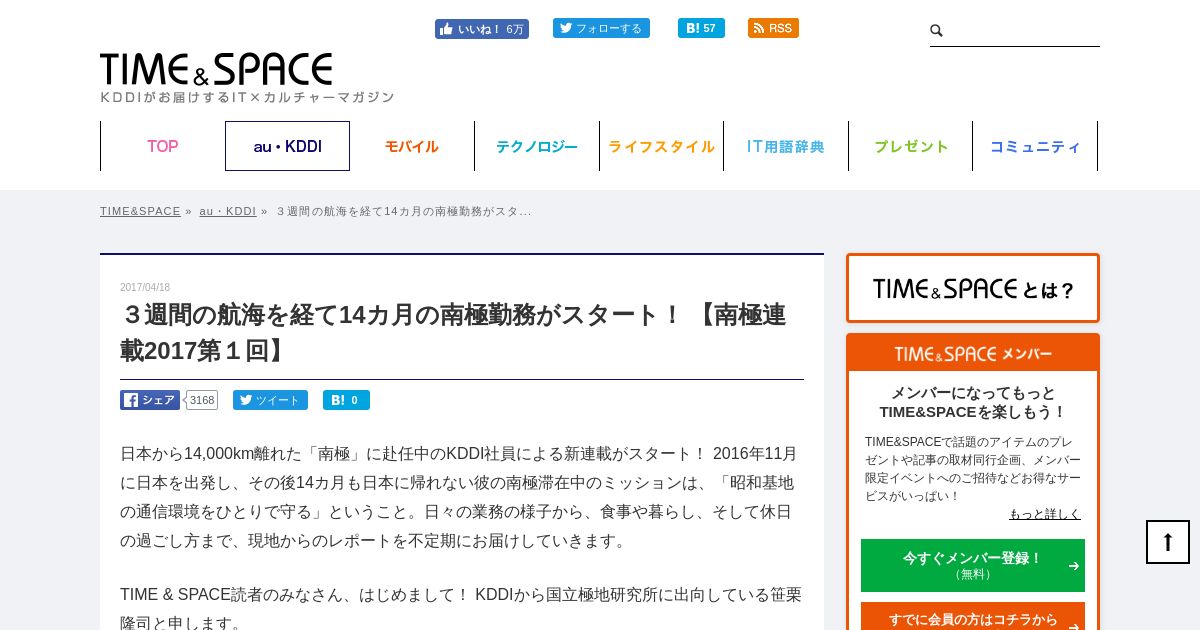
Task: Click the search magnifier icon
Action: click(x=937, y=31)
